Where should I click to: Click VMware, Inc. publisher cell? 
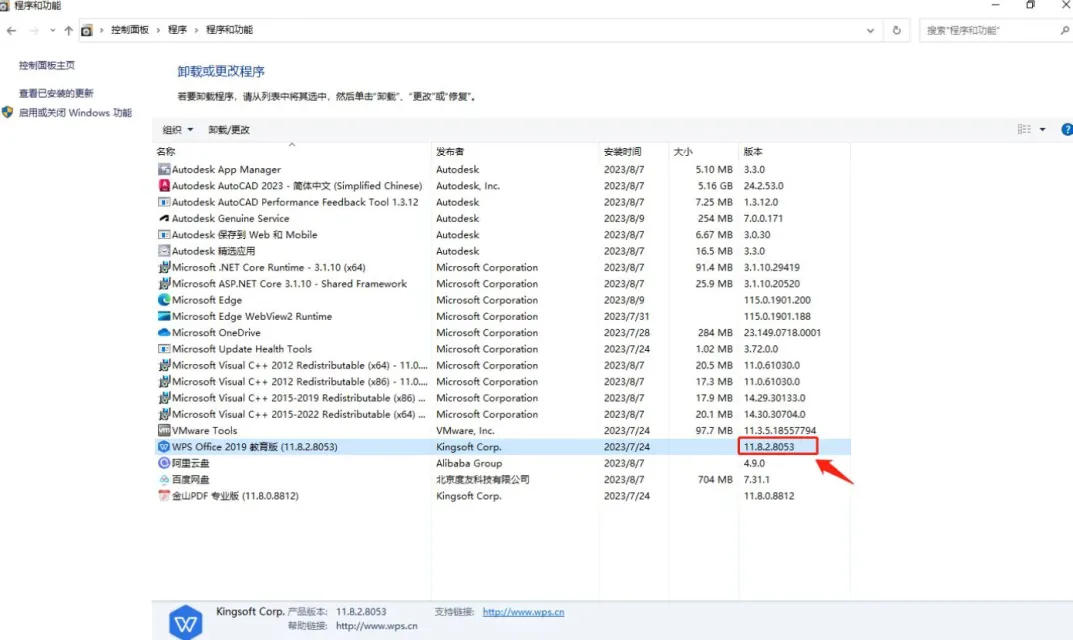tap(465, 431)
